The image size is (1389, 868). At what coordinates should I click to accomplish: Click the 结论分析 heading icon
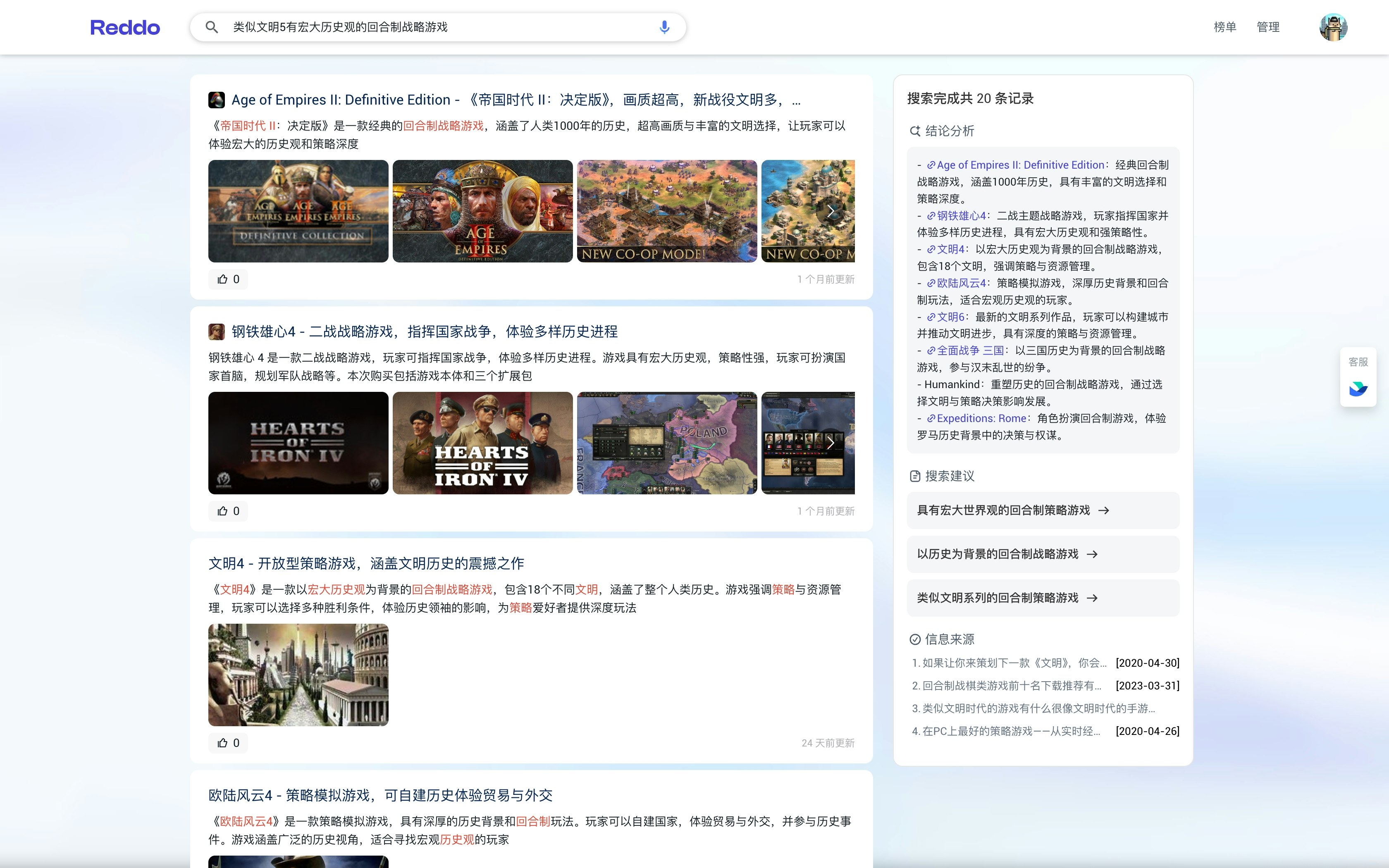(x=915, y=131)
